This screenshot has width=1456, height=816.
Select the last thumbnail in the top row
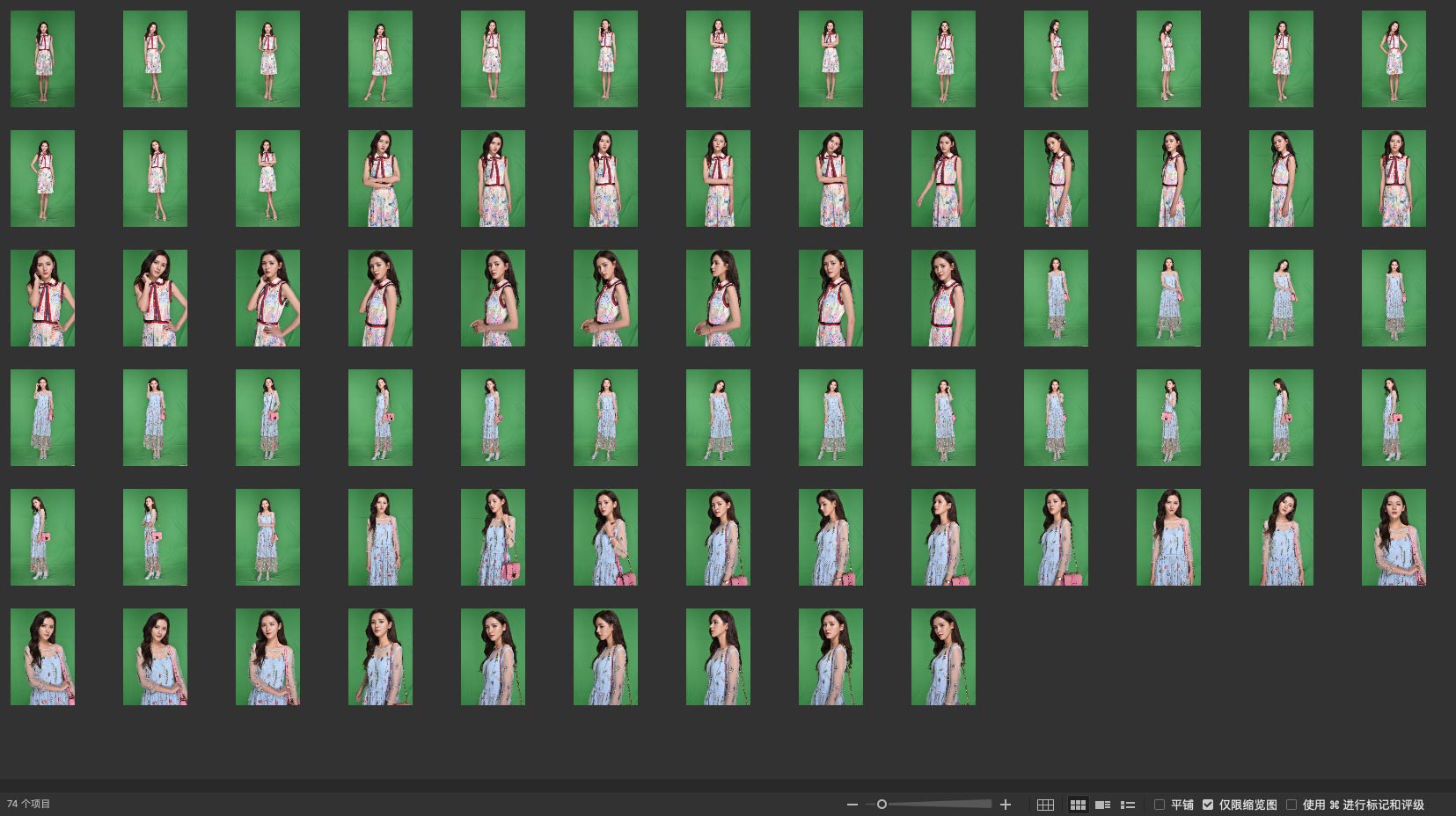[1394, 59]
